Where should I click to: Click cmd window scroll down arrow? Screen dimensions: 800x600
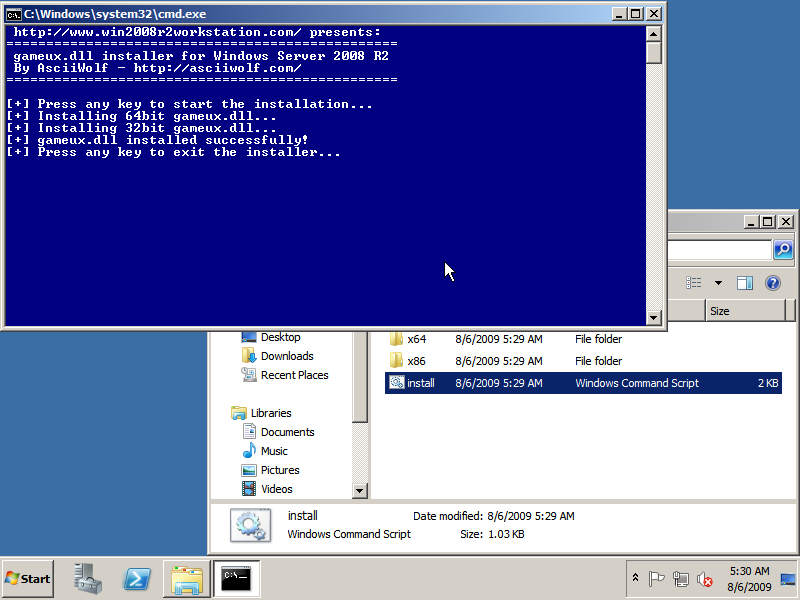tap(654, 317)
